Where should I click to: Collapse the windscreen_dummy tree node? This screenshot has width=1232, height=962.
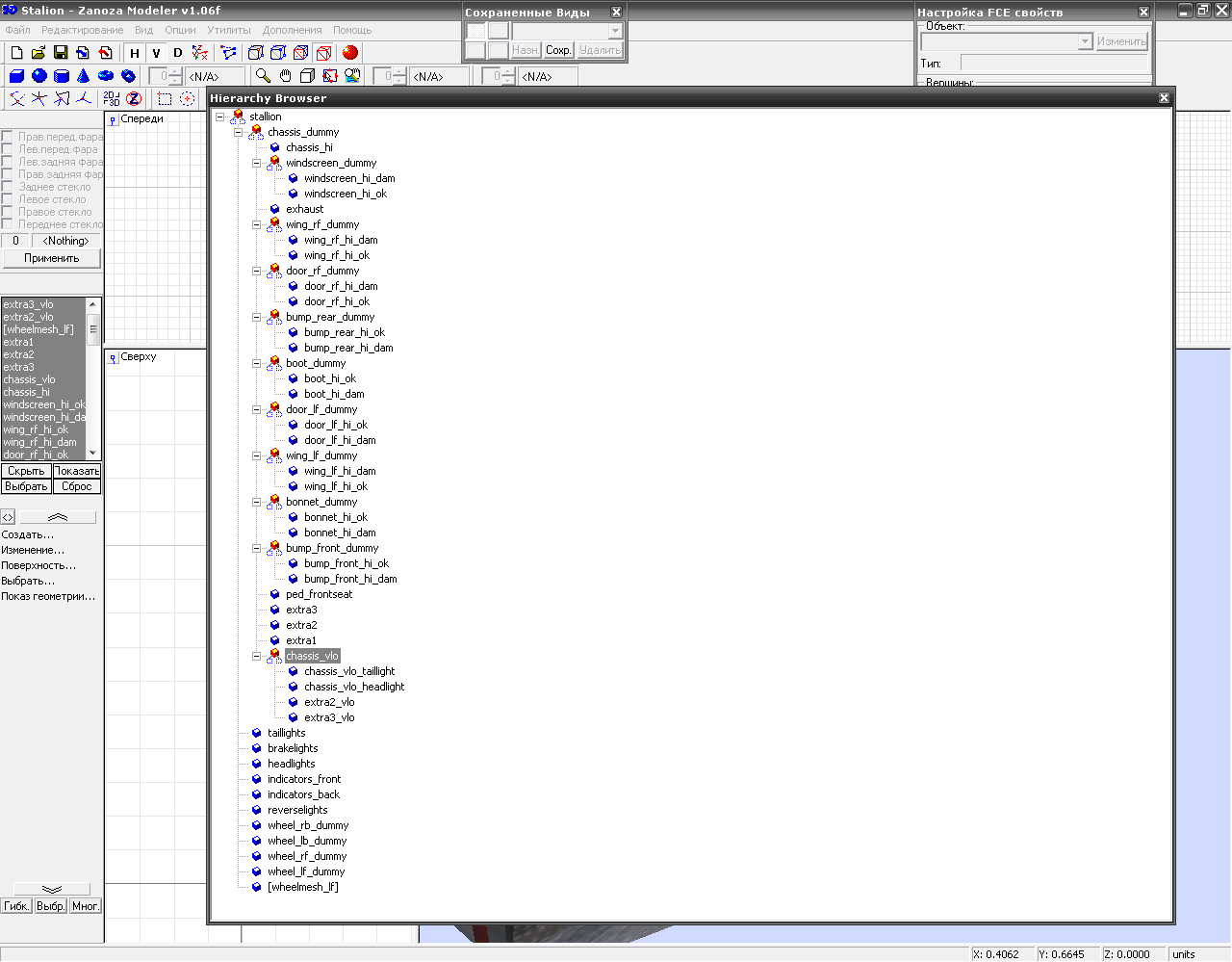pyautogui.click(x=257, y=163)
